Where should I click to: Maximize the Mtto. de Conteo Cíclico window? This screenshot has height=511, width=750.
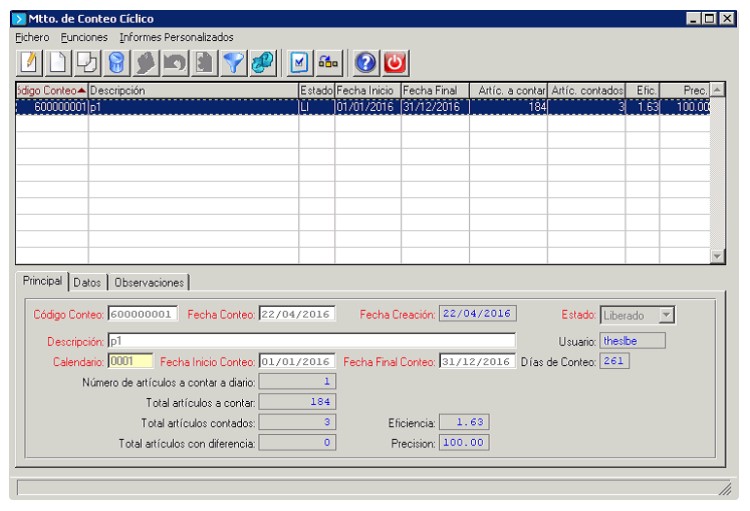[x=710, y=18]
